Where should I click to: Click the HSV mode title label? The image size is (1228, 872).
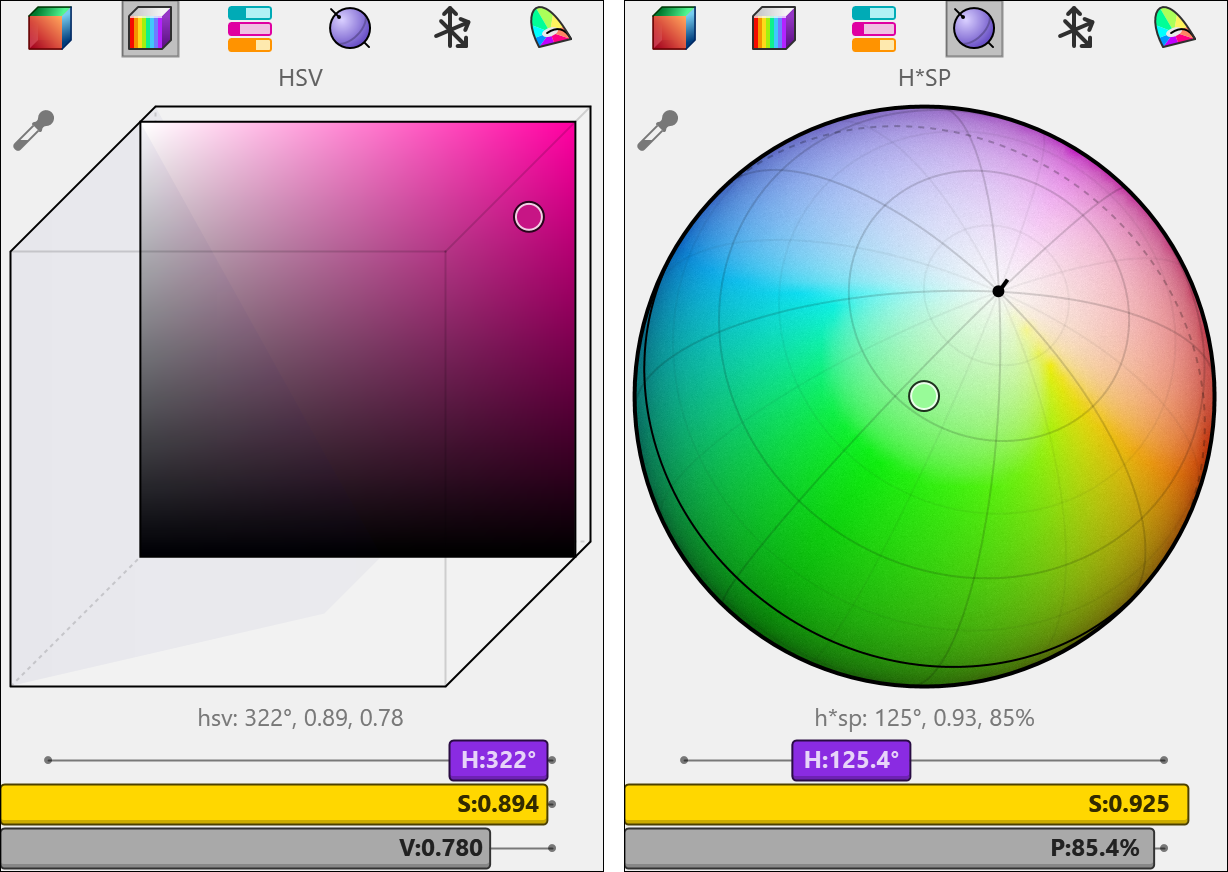point(301,78)
